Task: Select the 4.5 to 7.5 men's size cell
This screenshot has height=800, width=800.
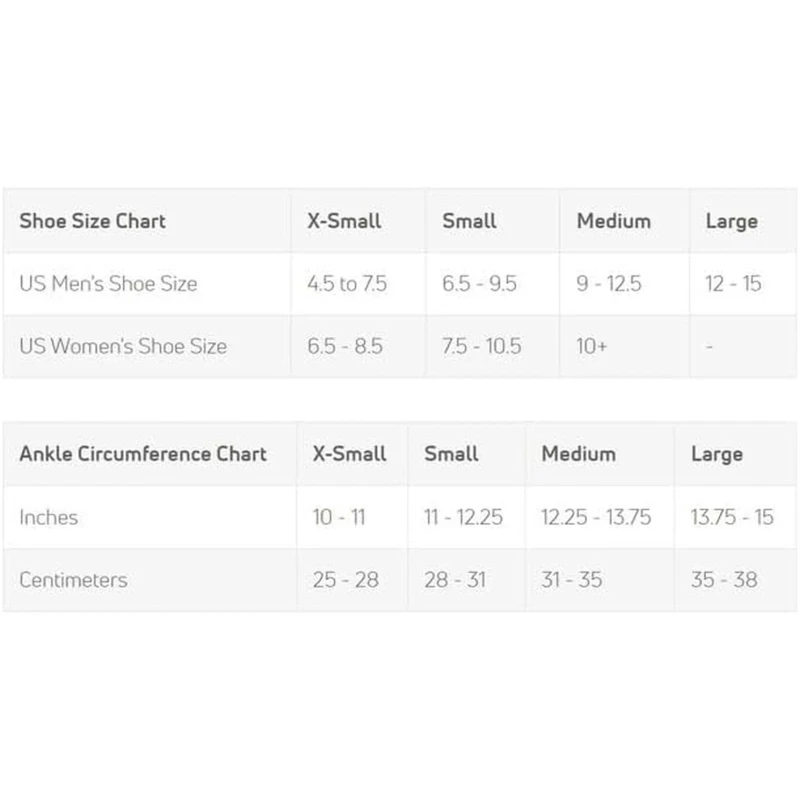Action: tap(346, 284)
